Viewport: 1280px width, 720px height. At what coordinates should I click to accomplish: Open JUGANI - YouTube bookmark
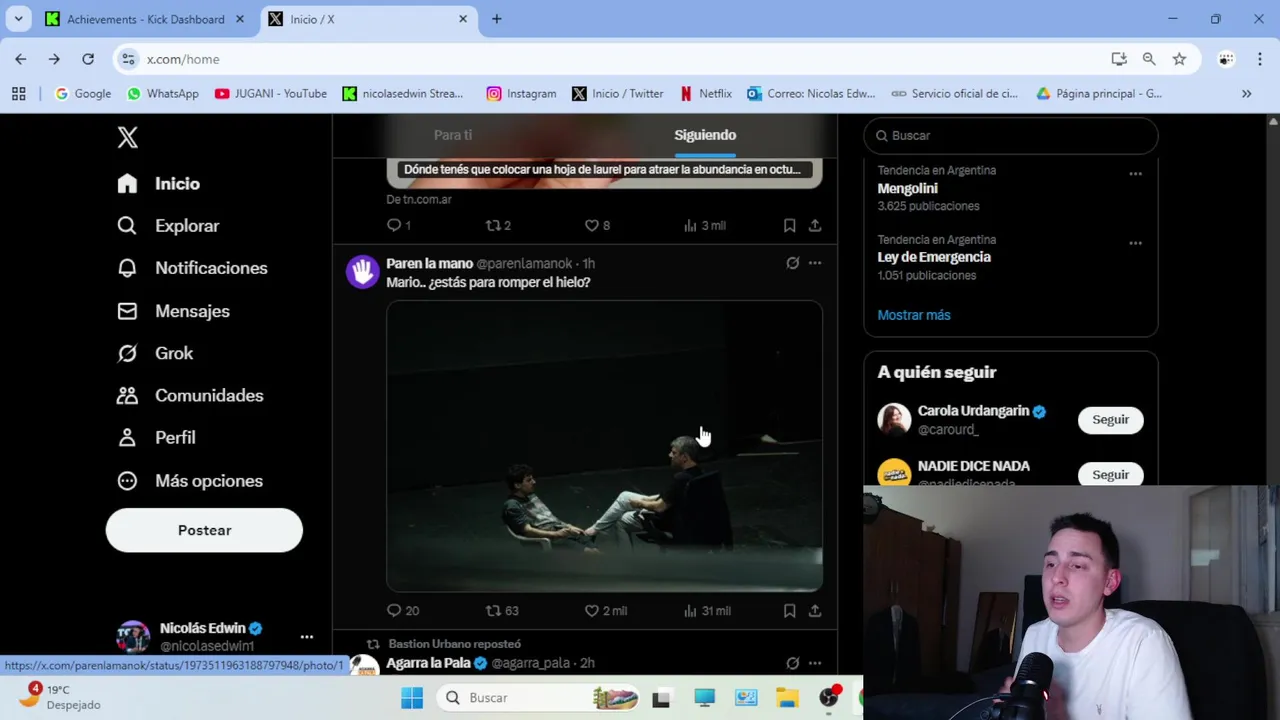(x=271, y=94)
